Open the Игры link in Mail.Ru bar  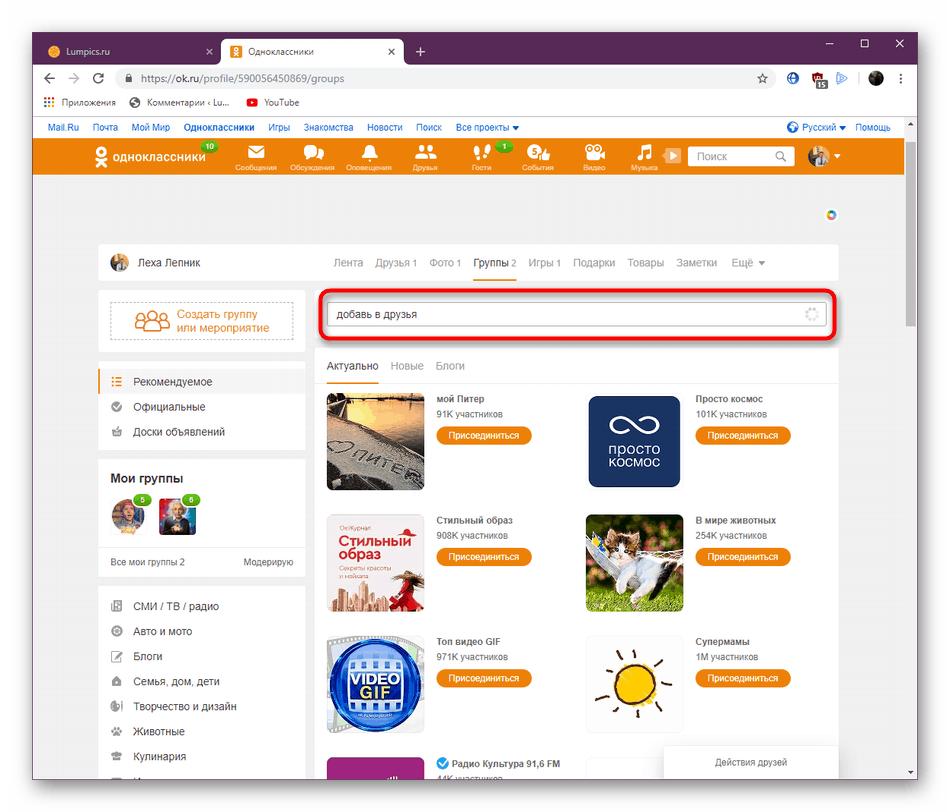279,127
